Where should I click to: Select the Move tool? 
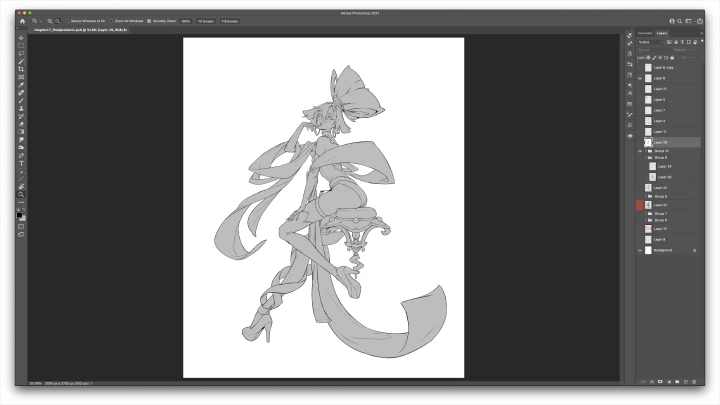point(21,38)
